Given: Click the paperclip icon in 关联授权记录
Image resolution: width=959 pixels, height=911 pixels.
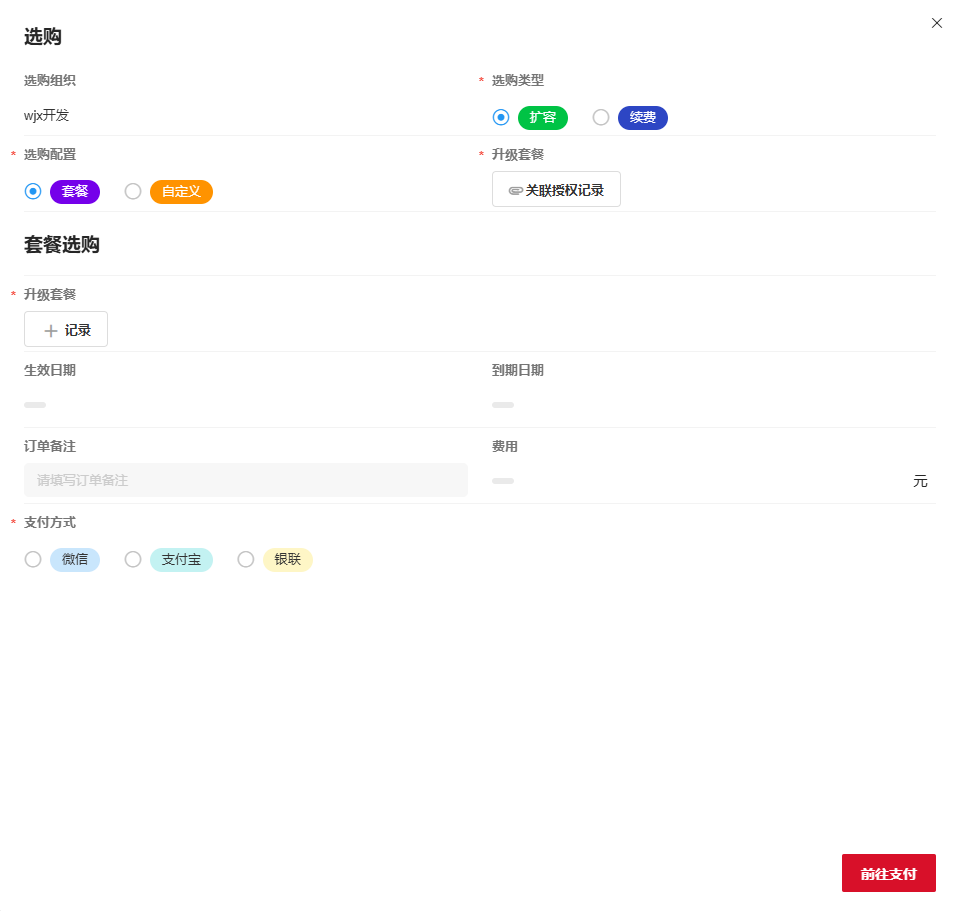Looking at the screenshot, I should pos(516,190).
